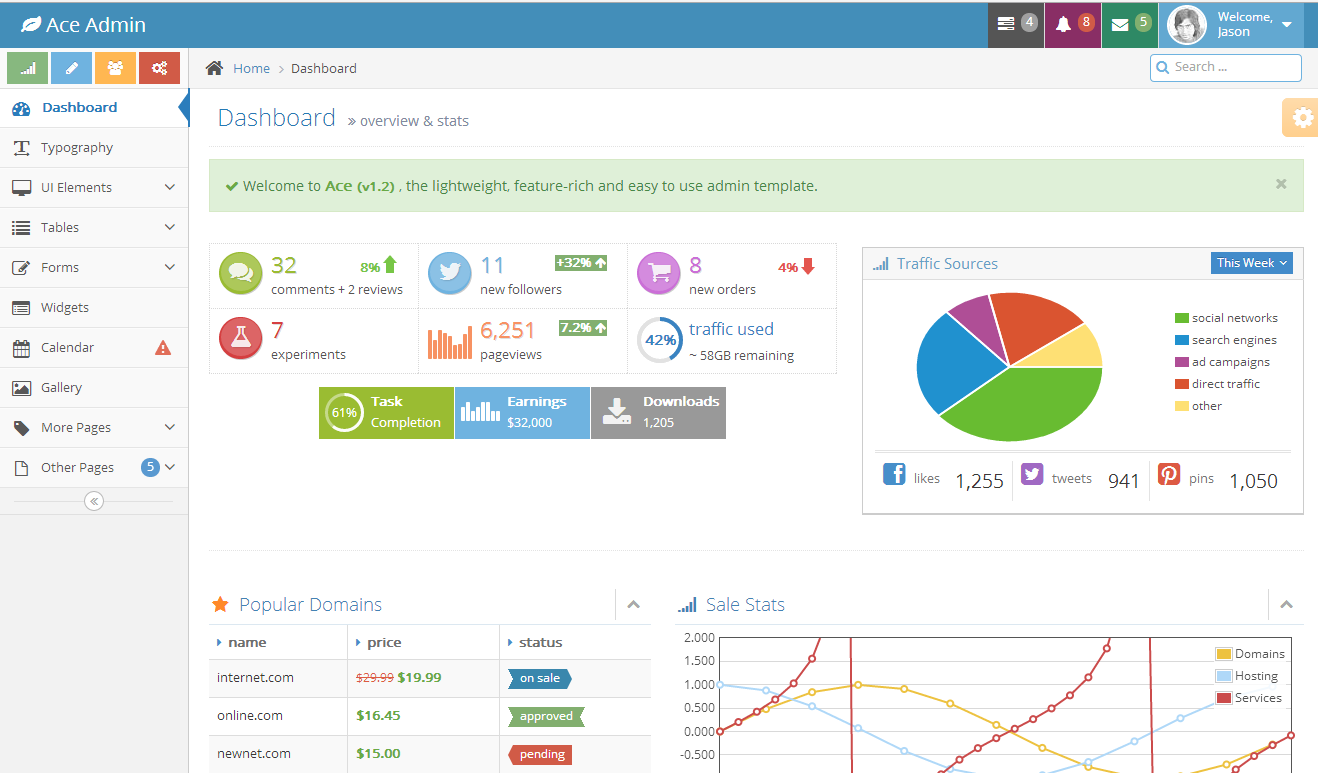Screen dimensions: 1318x773
Task: Open Gallery in the sidebar
Action: (94, 387)
